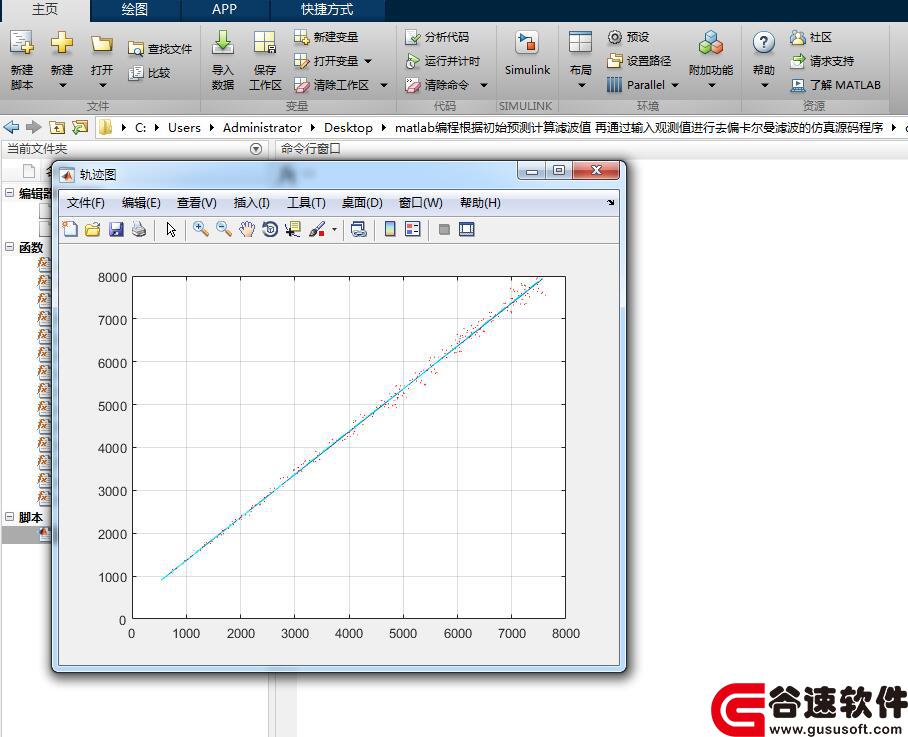Screen dimensions: 908x737
Task: Click the Find Files (查找文件) button
Action: [160, 49]
